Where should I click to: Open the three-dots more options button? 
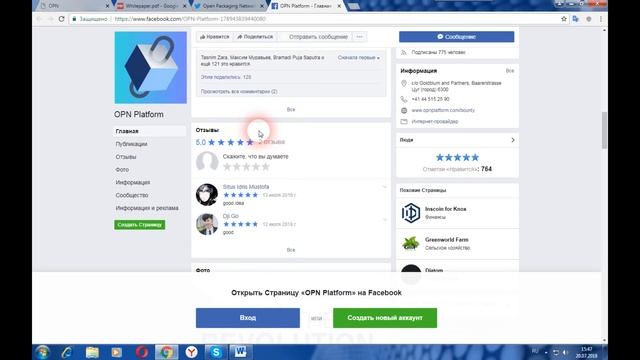pyautogui.click(x=359, y=37)
